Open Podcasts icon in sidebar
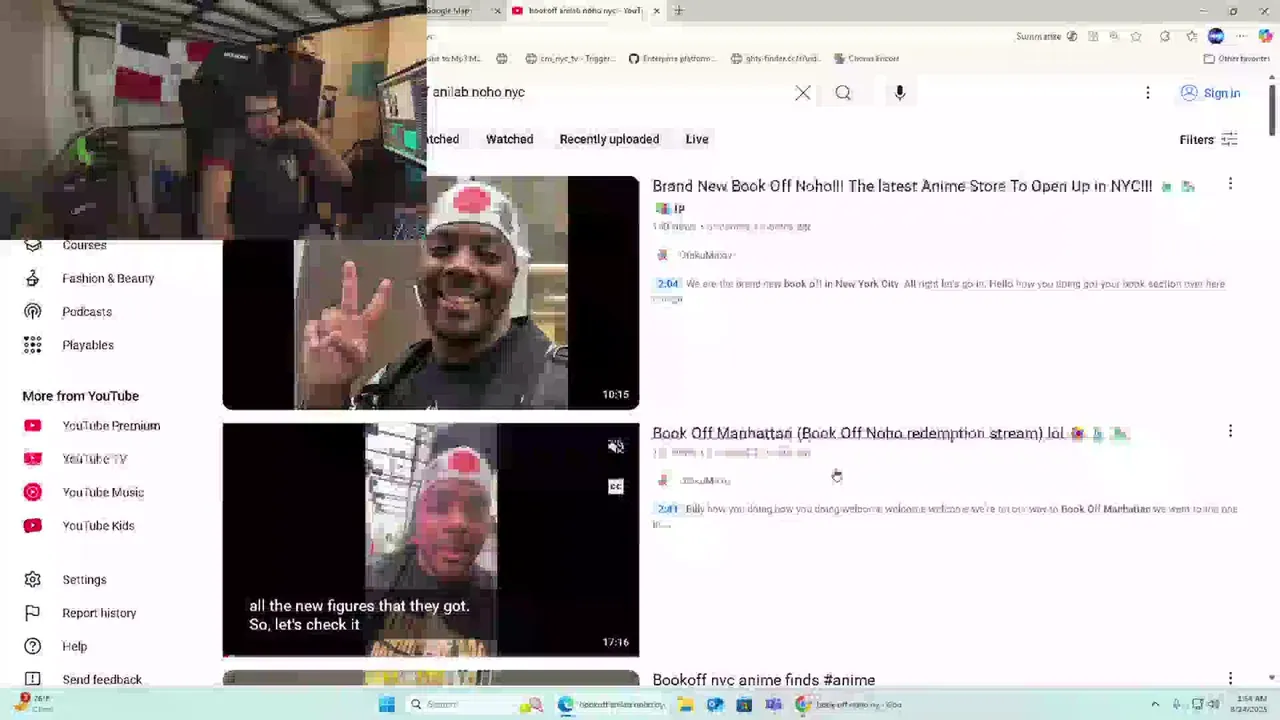The width and height of the screenshot is (1280, 720). [x=33, y=312]
